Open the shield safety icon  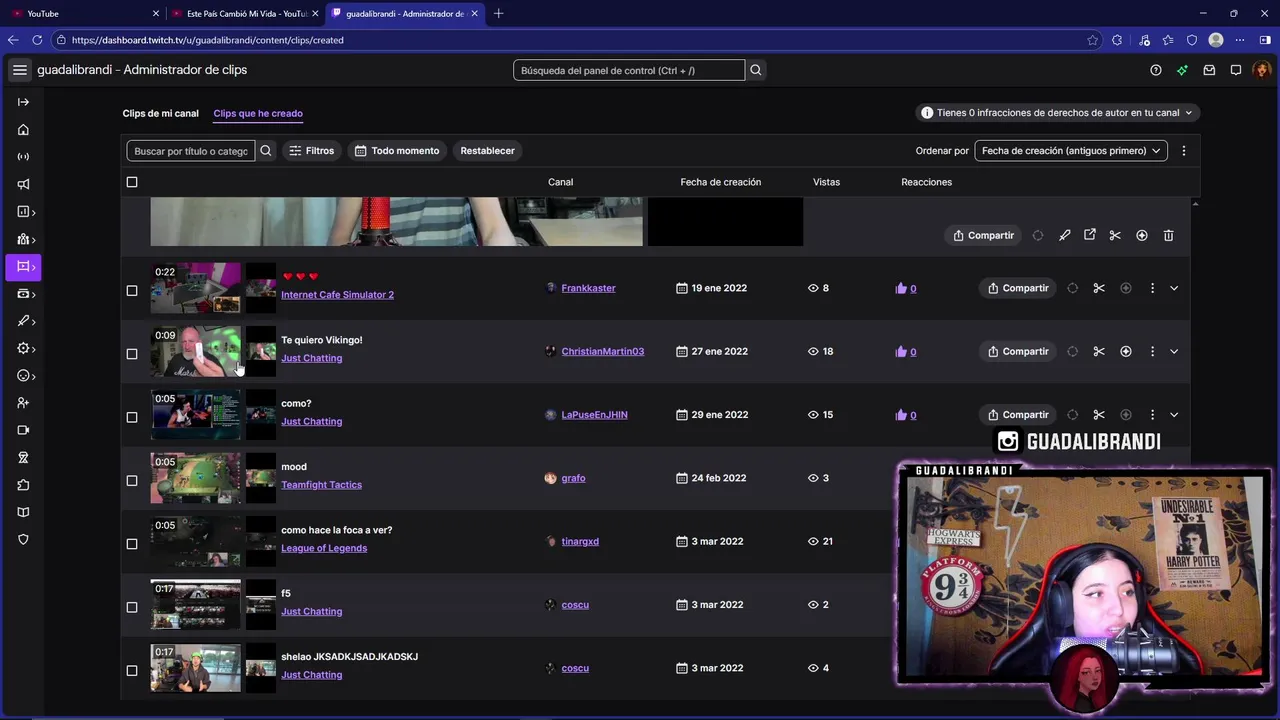click(23, 540)
